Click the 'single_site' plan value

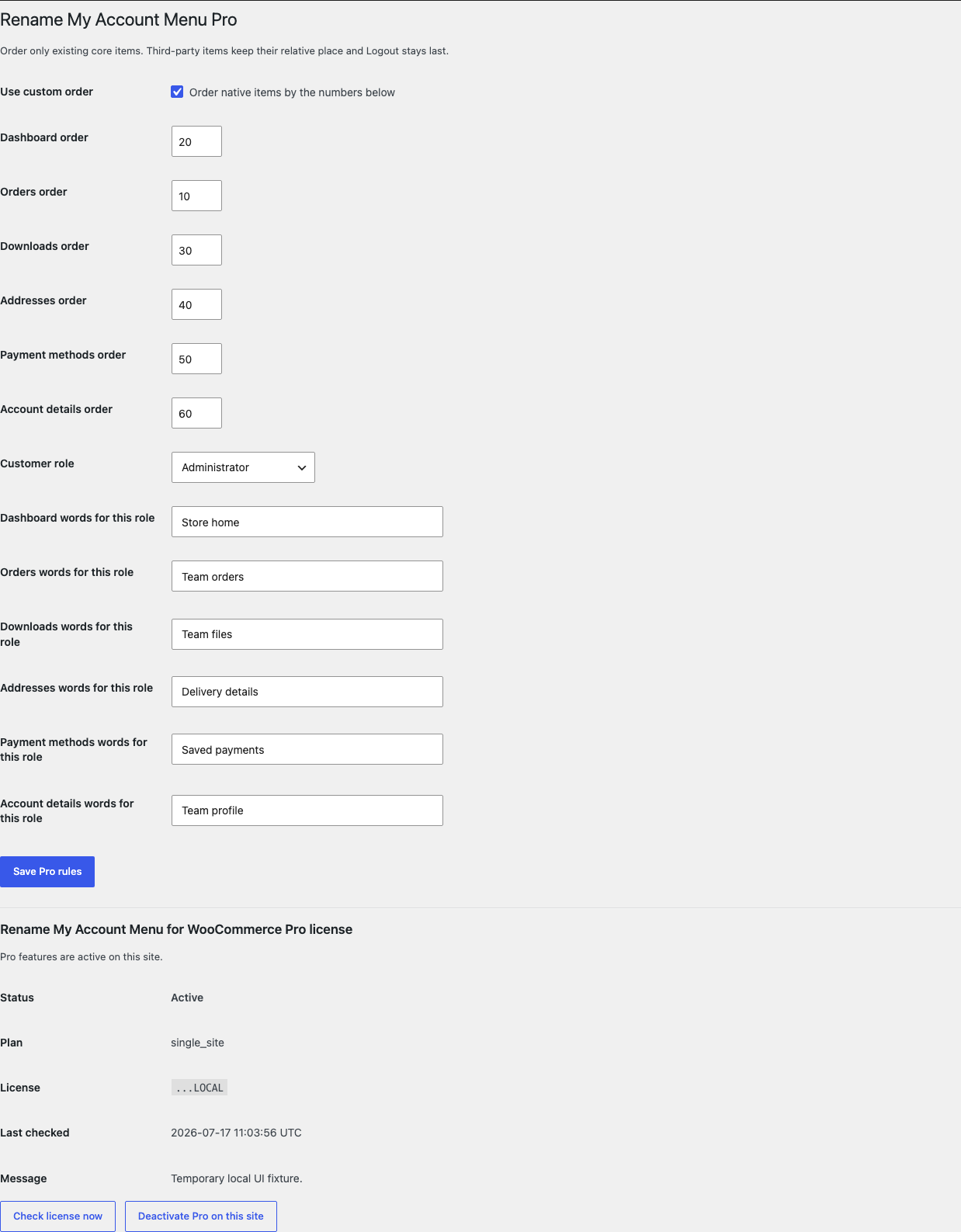197,1043
